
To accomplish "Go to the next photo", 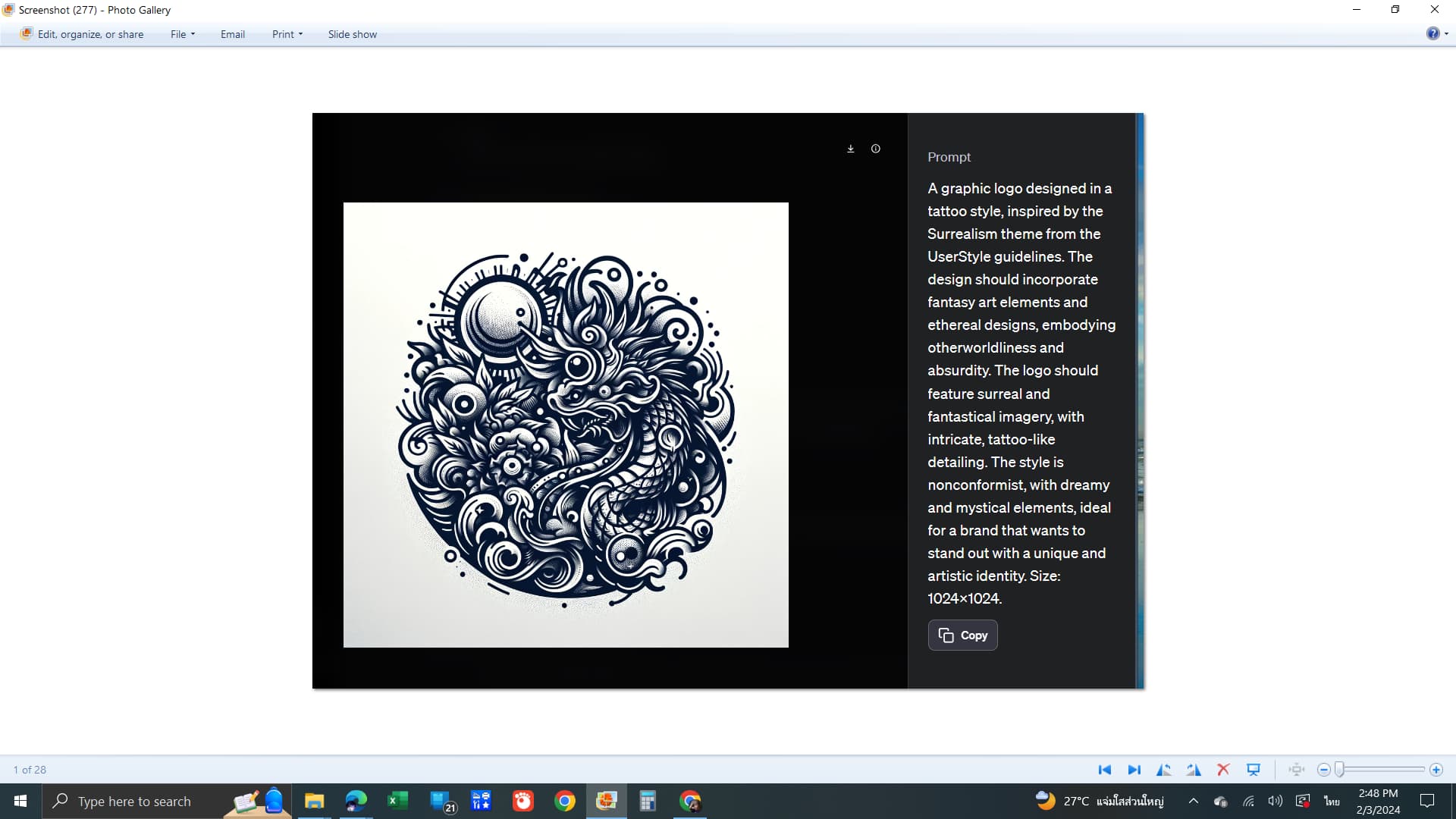I will coord(1134,770).
